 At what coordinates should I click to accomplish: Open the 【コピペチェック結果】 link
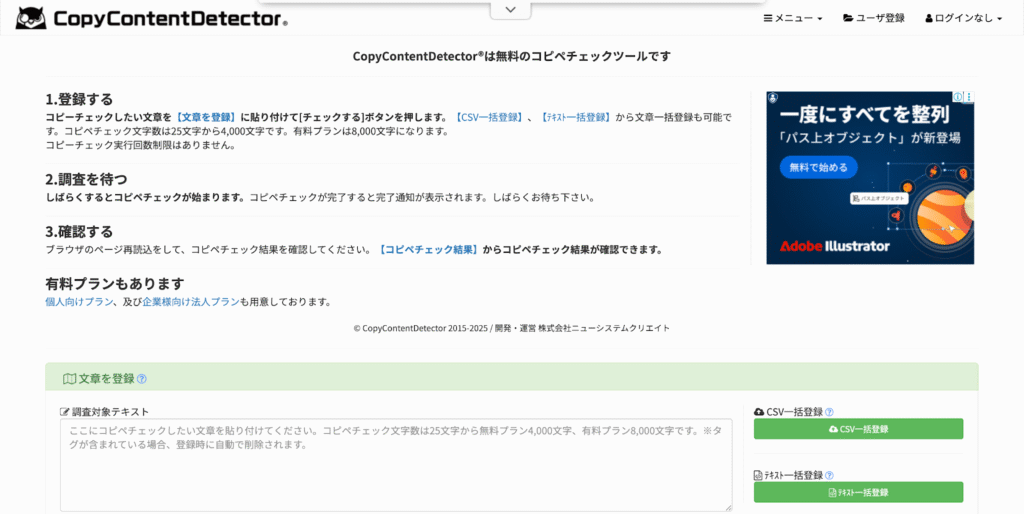pyautogui.click(x=428, y=249)
